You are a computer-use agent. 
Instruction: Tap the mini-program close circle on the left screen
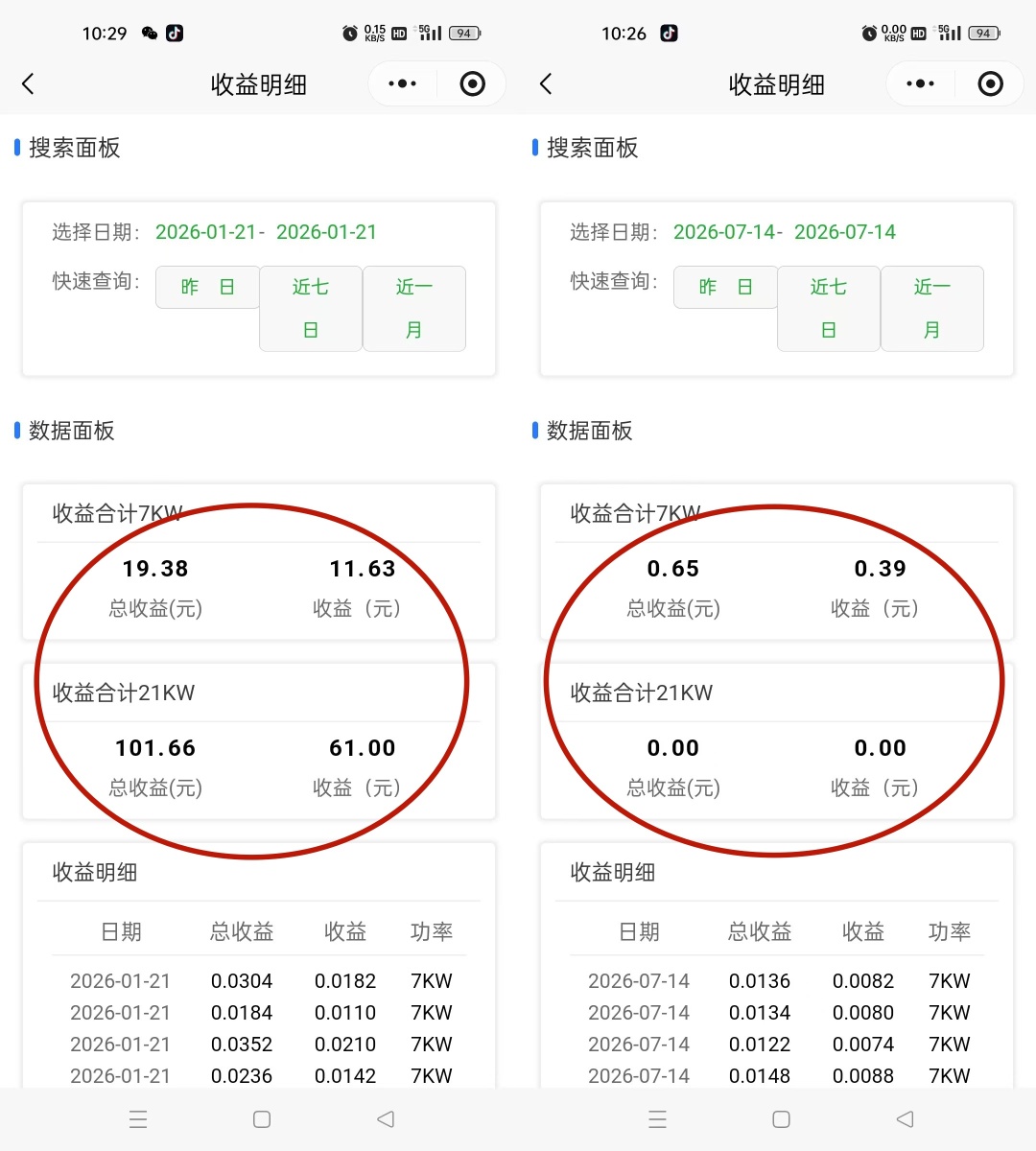coord(473,84)
